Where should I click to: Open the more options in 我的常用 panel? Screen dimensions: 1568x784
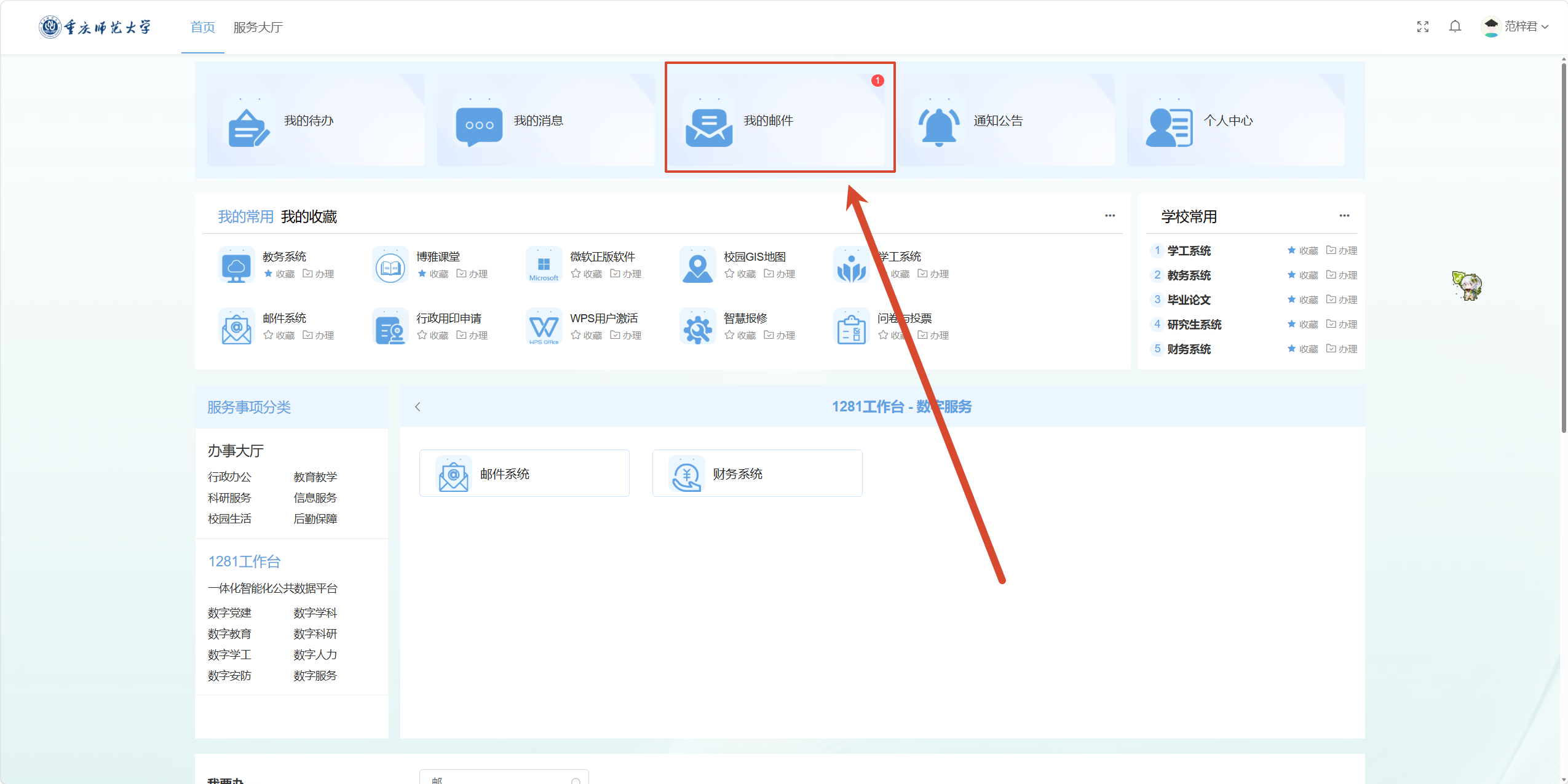(x=1110, y=215)
